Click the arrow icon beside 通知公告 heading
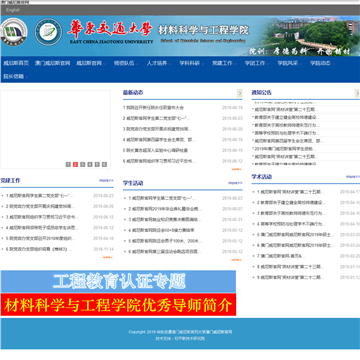This screenshot has height=360, width=360. click(357, 93)
